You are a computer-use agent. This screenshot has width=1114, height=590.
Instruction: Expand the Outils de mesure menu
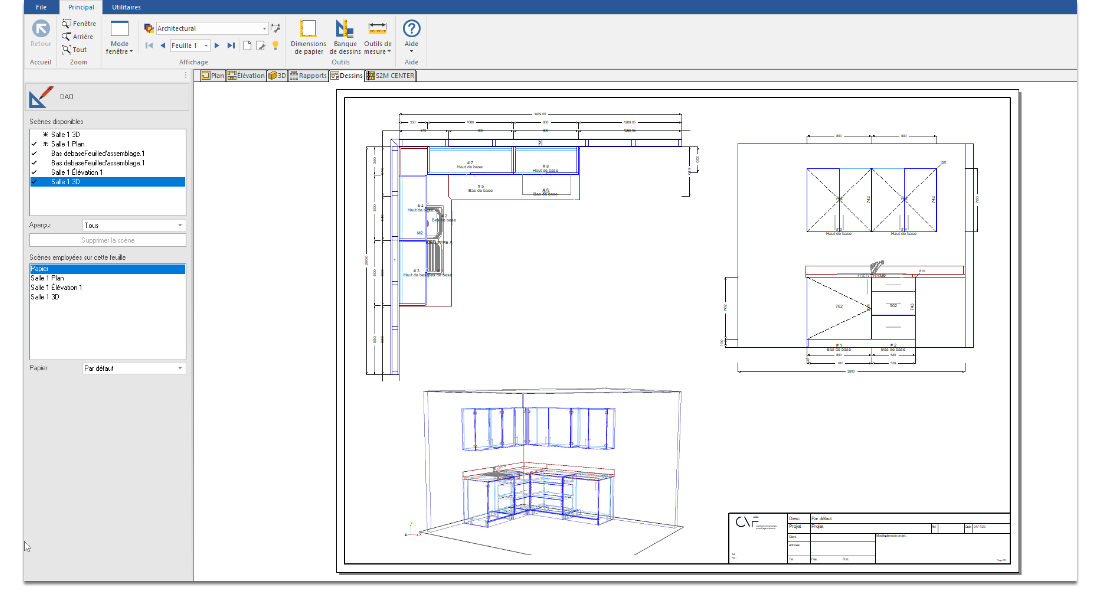[x=377, y=37]
